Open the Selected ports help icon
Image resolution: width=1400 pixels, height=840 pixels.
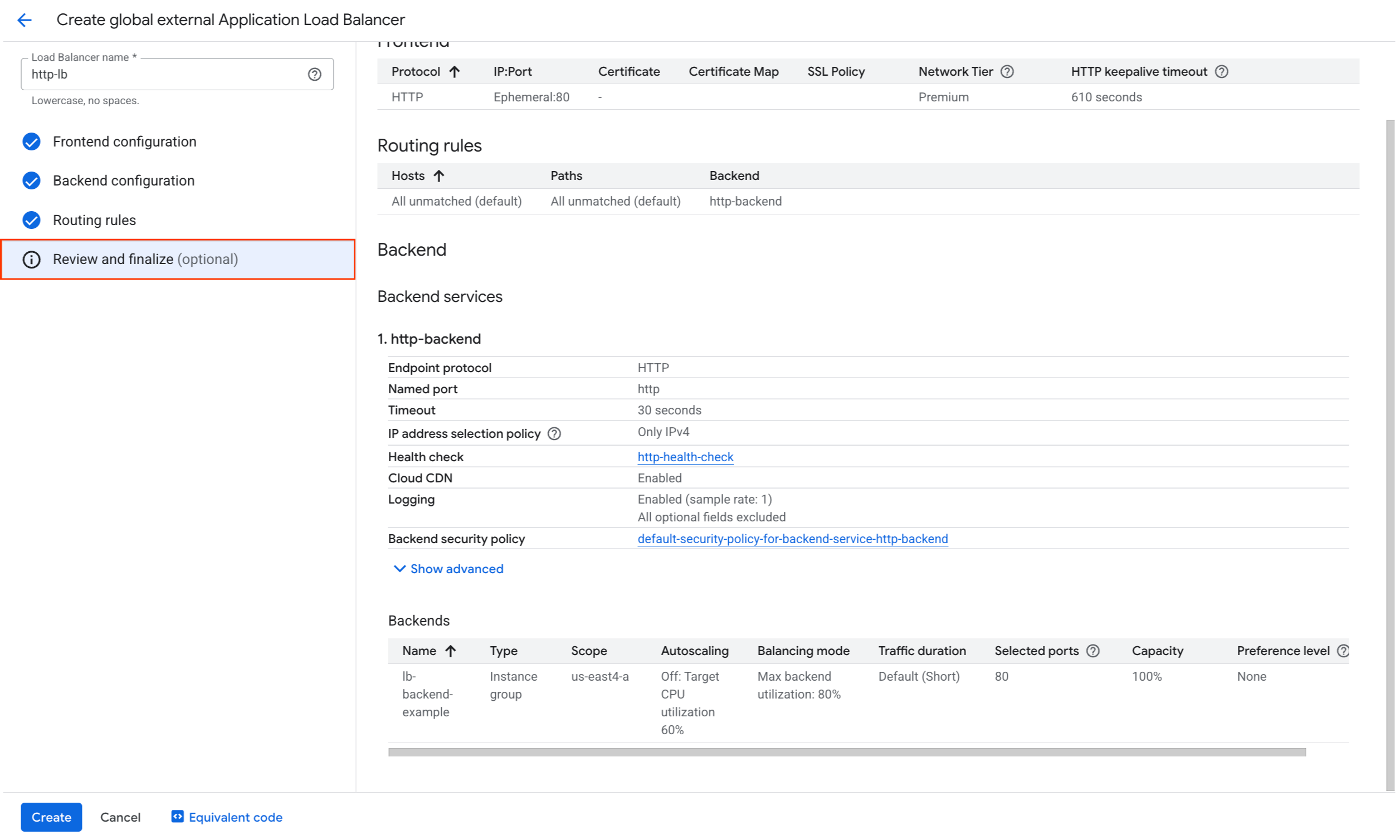click(1092, 651)
